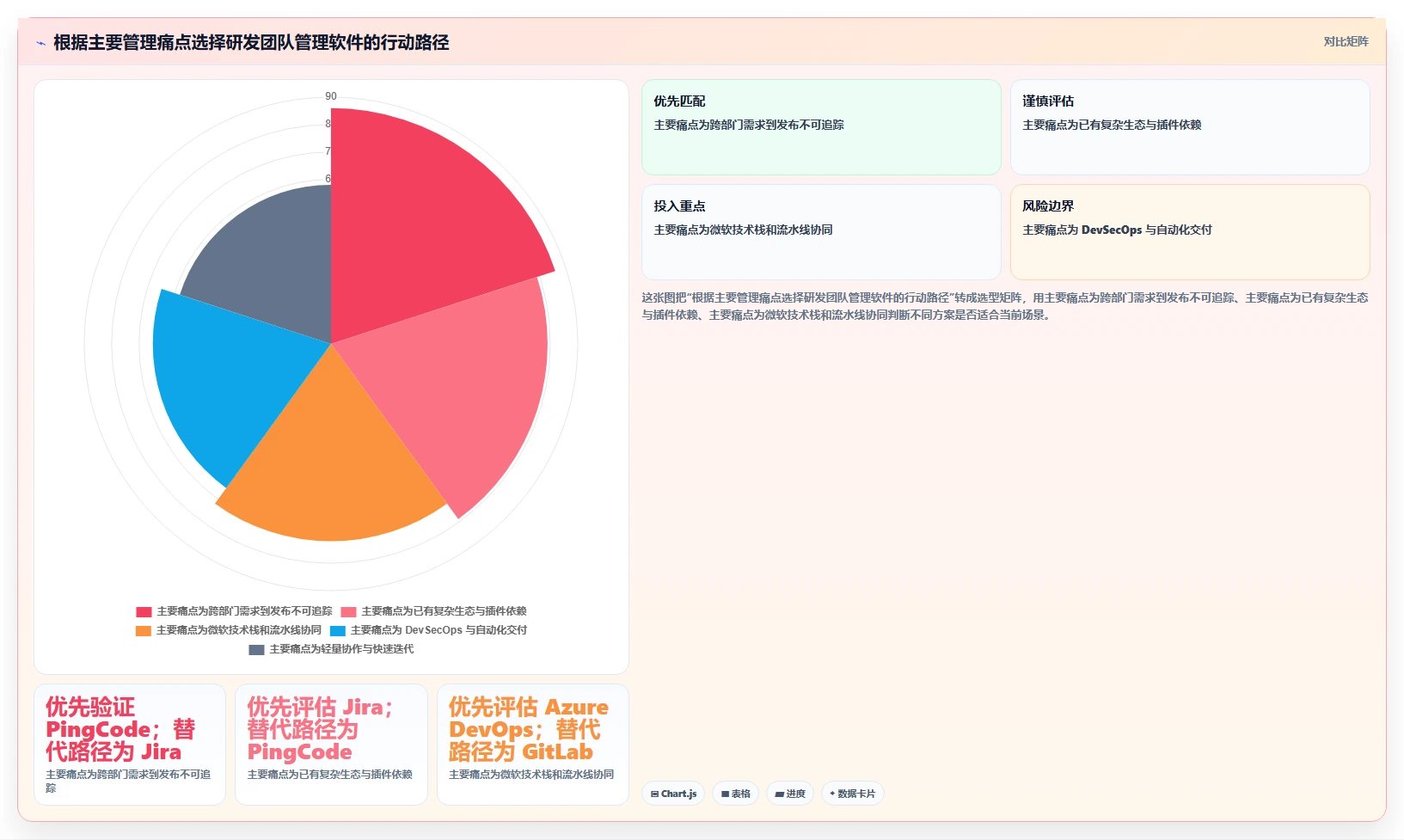1404x840 pixels.
Task: Click the 优先评估 Azure DevOps 替代路径为 GitLab card
Action: [533, 745]
